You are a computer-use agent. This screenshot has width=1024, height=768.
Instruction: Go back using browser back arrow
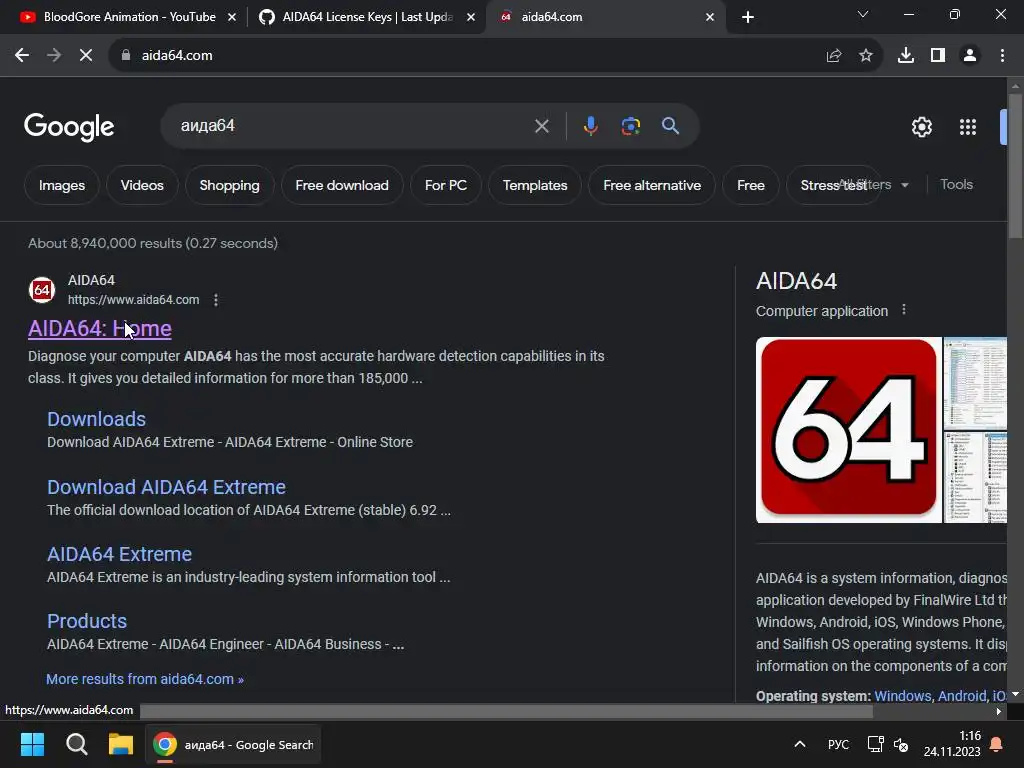(22, 56)
